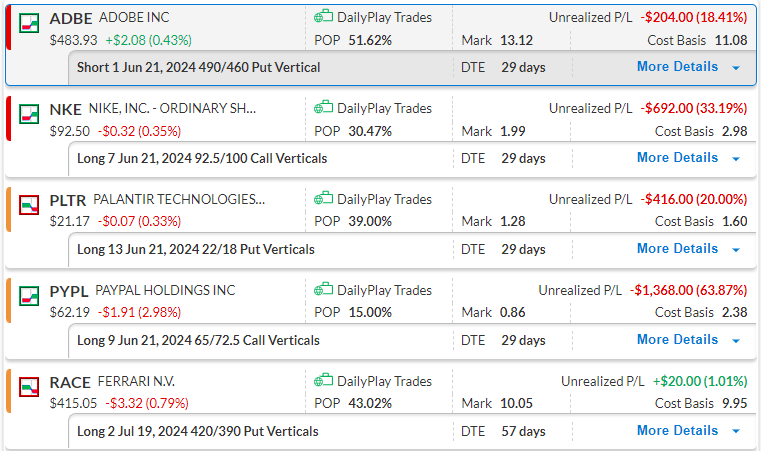Click the NKE Cost Basis 2.98
The image size is (761, 451).
[x=735, y=132]
